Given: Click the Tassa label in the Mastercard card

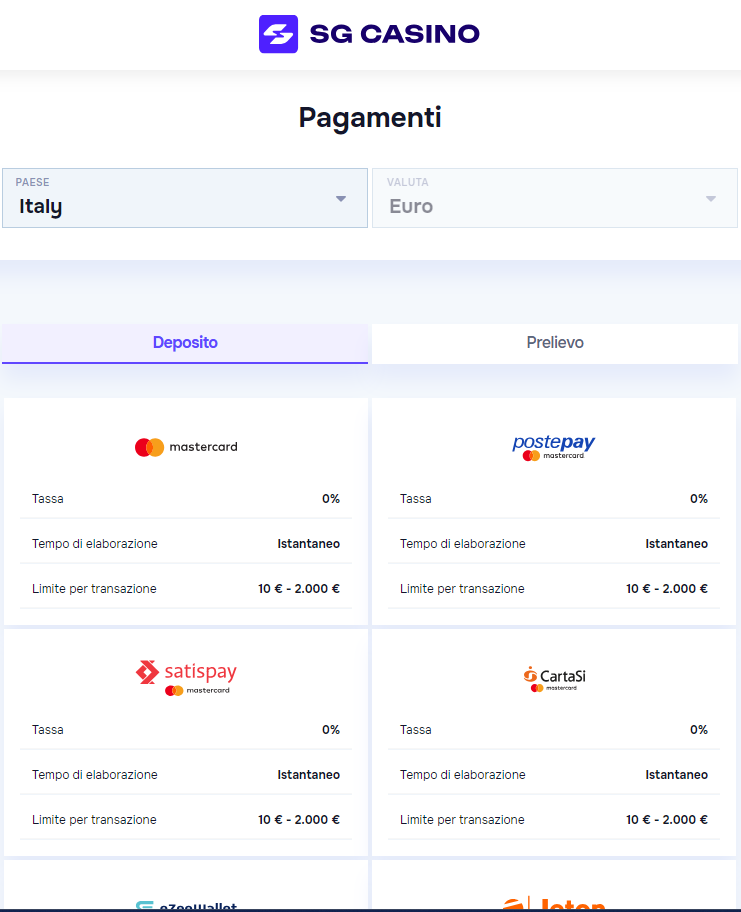Looking at the screenshot, I should pyautogui.click(x=48, y=499).
